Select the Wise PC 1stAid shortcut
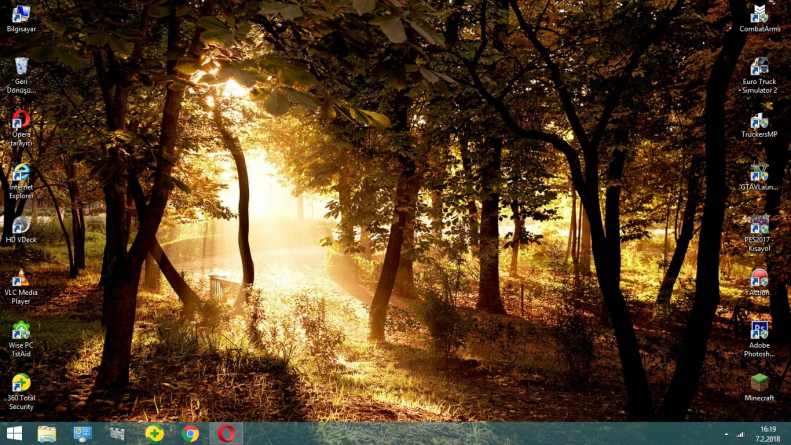Image resolution: width=791 pixels, height=445 pixels. (21, 340)
